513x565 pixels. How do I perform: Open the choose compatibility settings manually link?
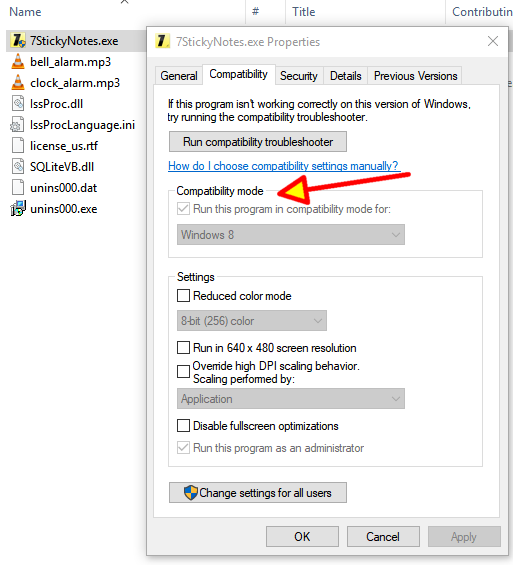[x=283, y=166]
